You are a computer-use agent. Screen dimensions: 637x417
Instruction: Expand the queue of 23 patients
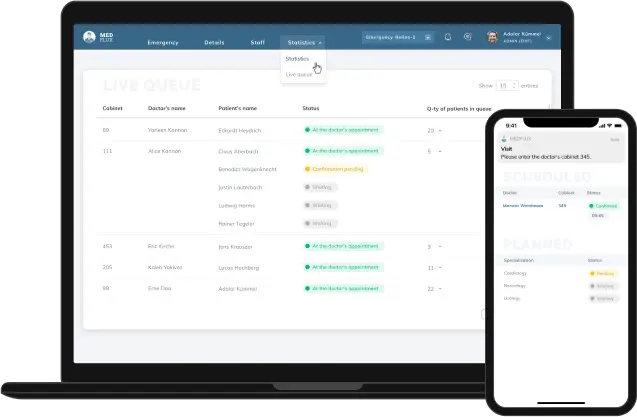(x=441, y=130)
